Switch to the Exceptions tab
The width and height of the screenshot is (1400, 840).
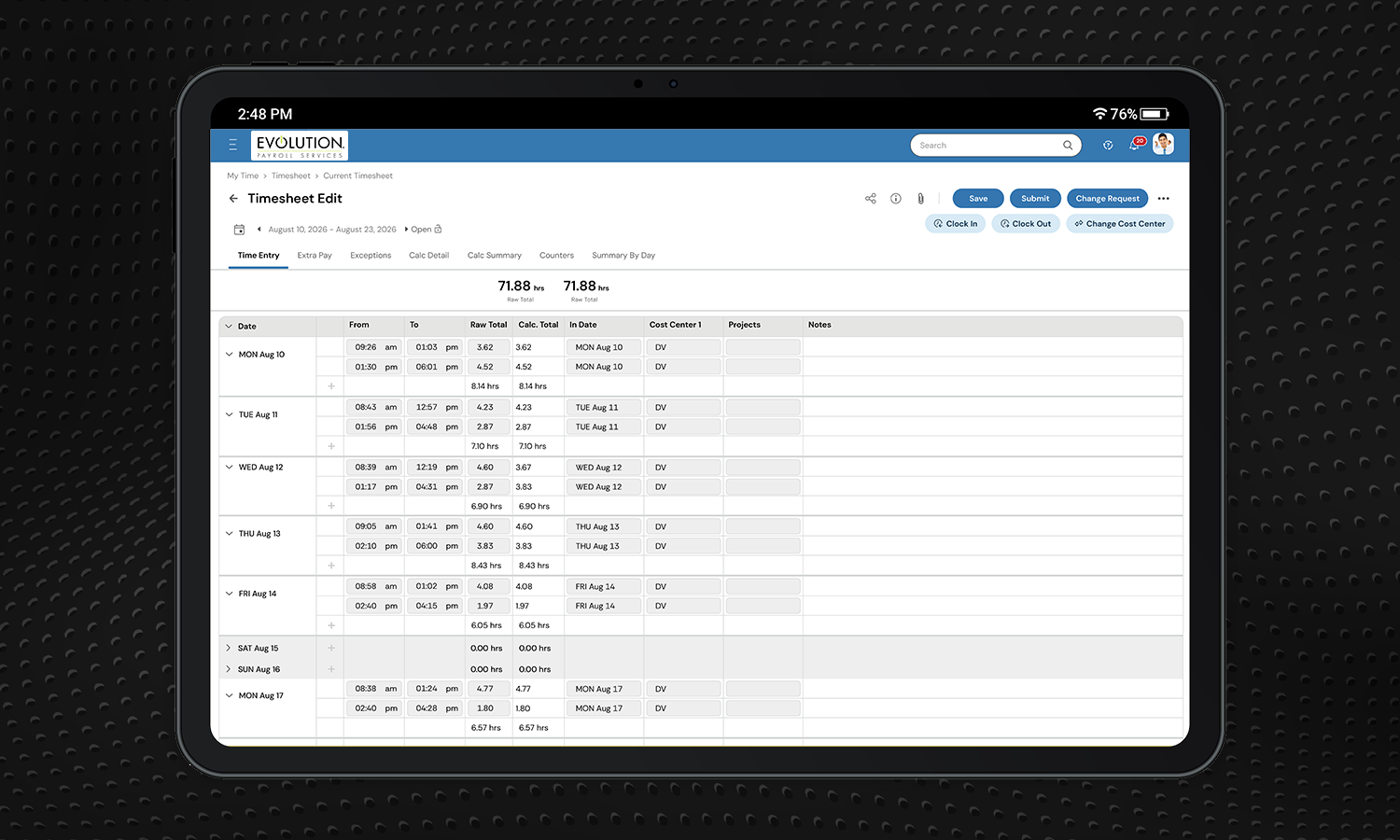[371, 255]
